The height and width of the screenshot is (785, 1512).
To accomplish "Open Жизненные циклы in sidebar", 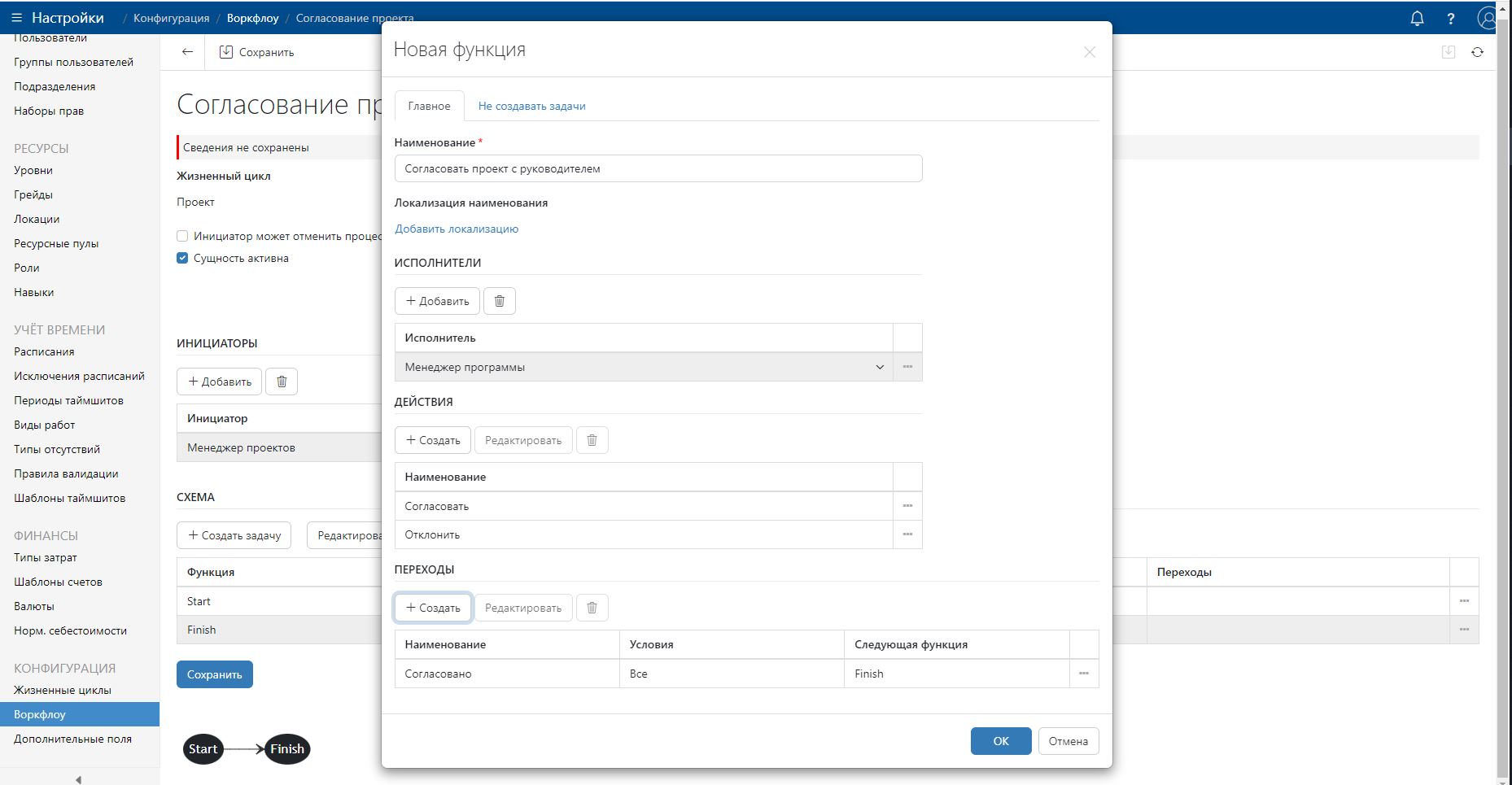I will [63, 690].
